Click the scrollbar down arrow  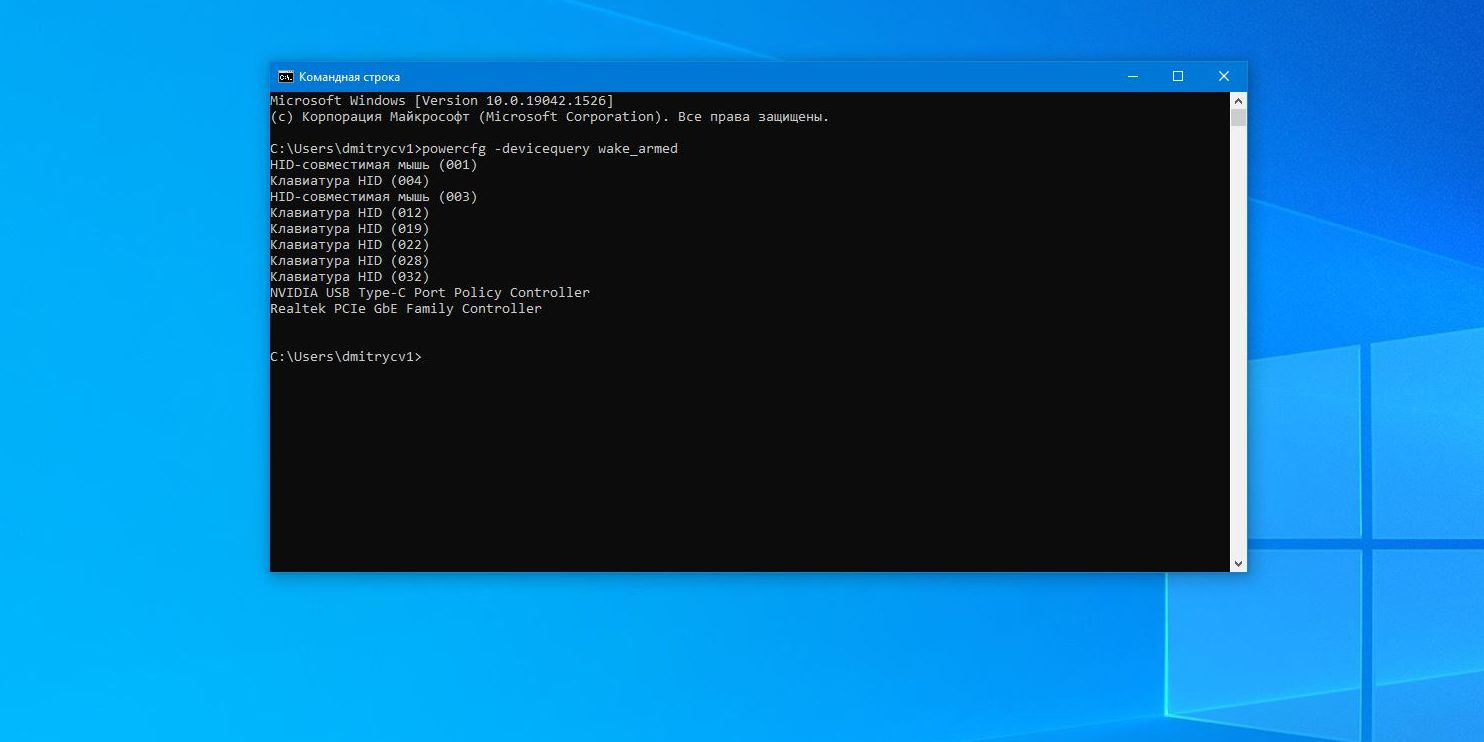point(1238,564)
